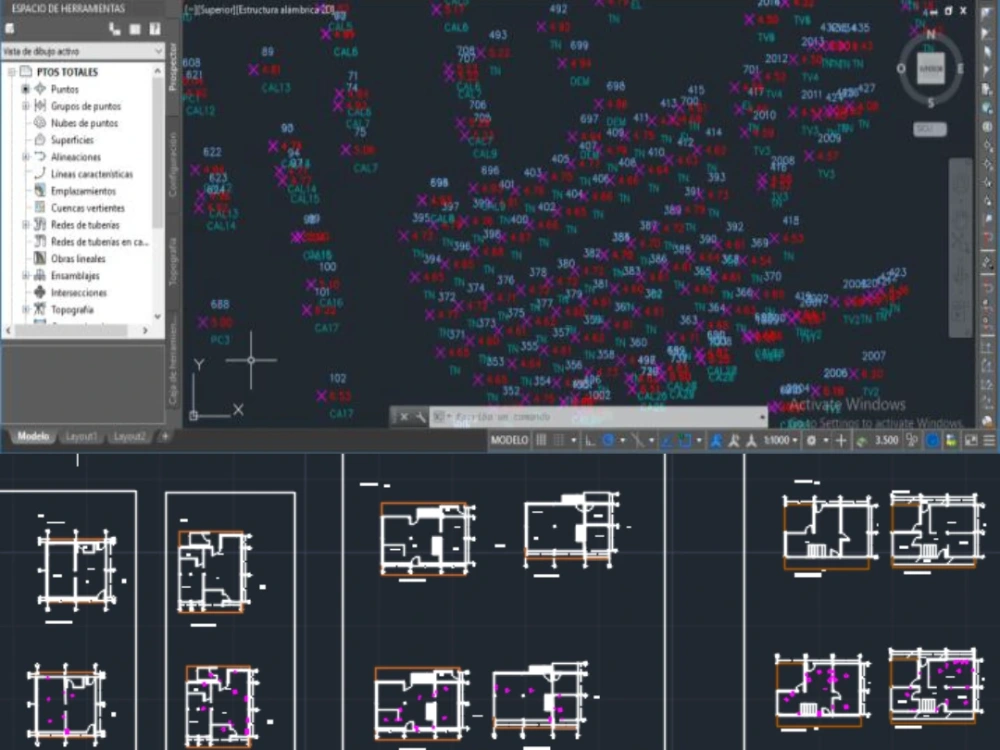Toggle hardware acceleration blue circle icon
This screenshot has height=750, width=1000.
(932, 440)
